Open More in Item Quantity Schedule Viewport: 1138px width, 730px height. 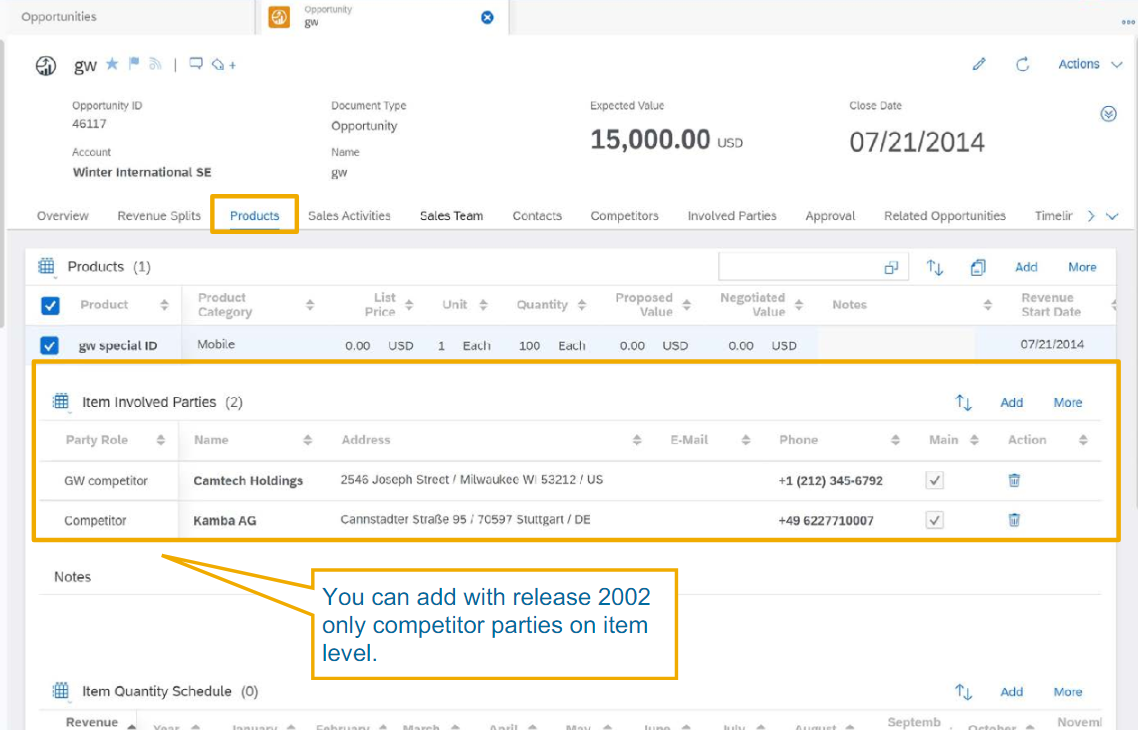click(1068, 692)
